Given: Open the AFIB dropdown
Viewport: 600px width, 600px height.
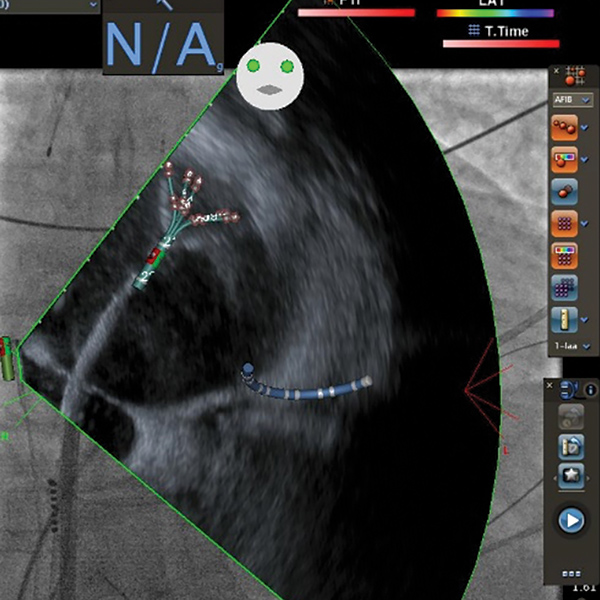Looking at the screenshot, I should coord(572,100).
